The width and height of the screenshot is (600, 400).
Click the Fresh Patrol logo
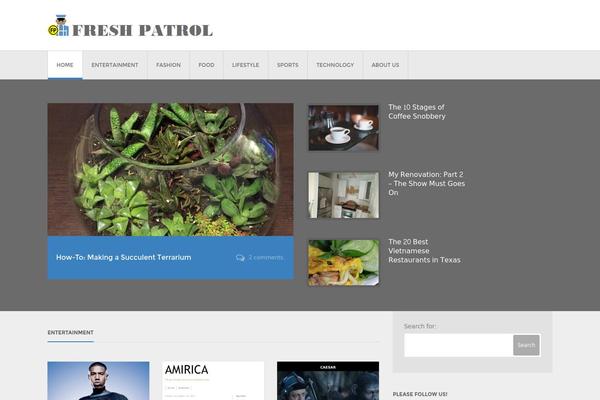pos(130,27)
